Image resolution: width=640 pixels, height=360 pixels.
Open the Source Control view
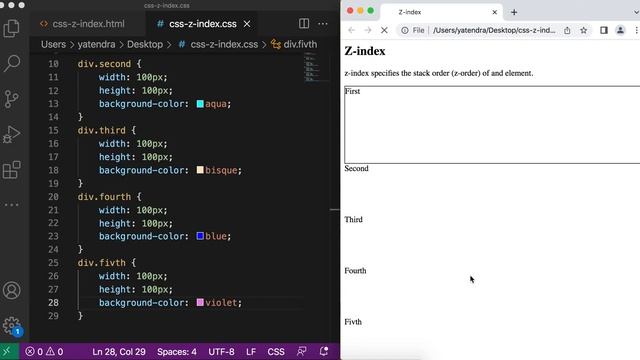[x=11, y=99]
